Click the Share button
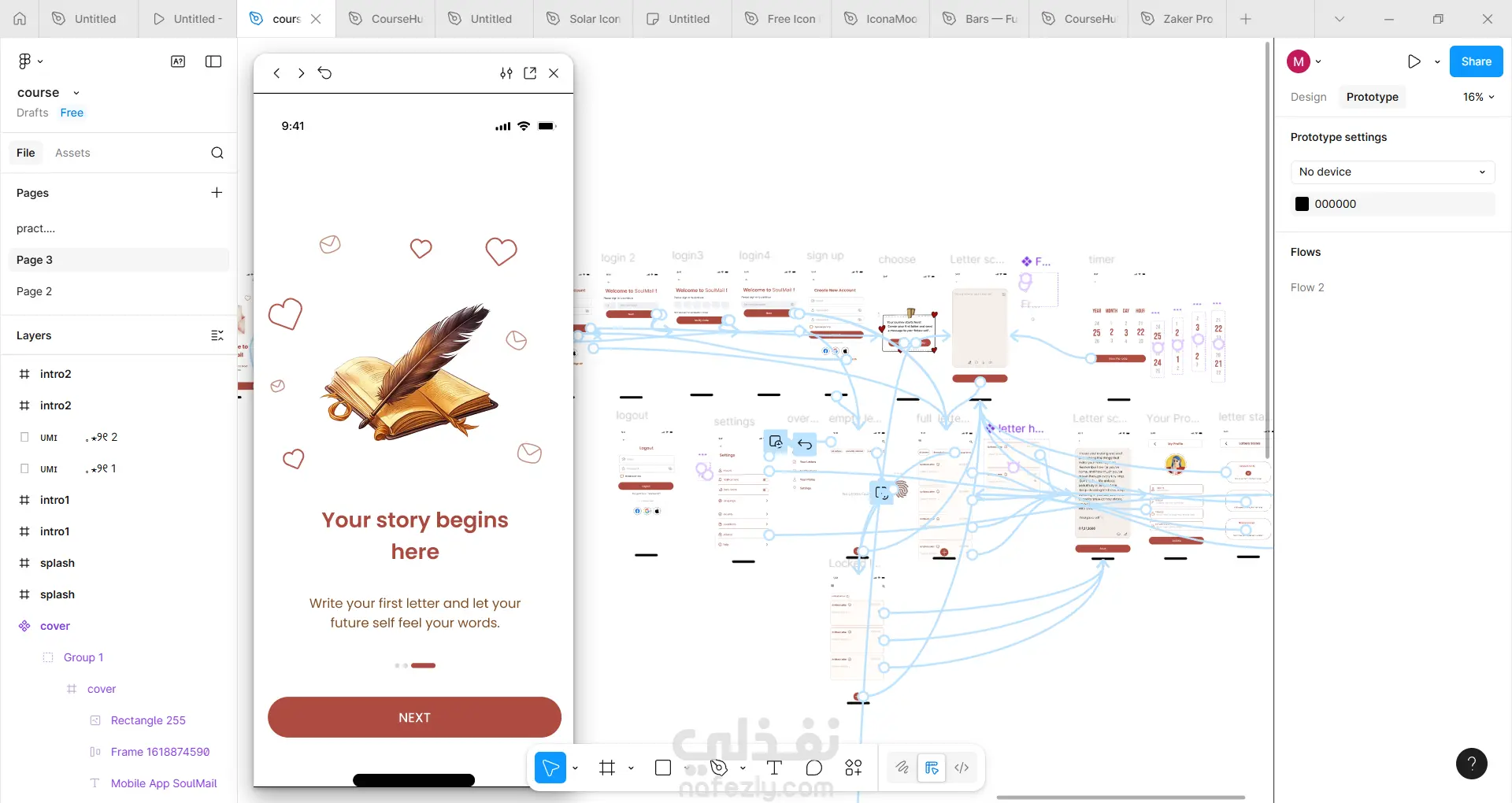 (1476, 61)
